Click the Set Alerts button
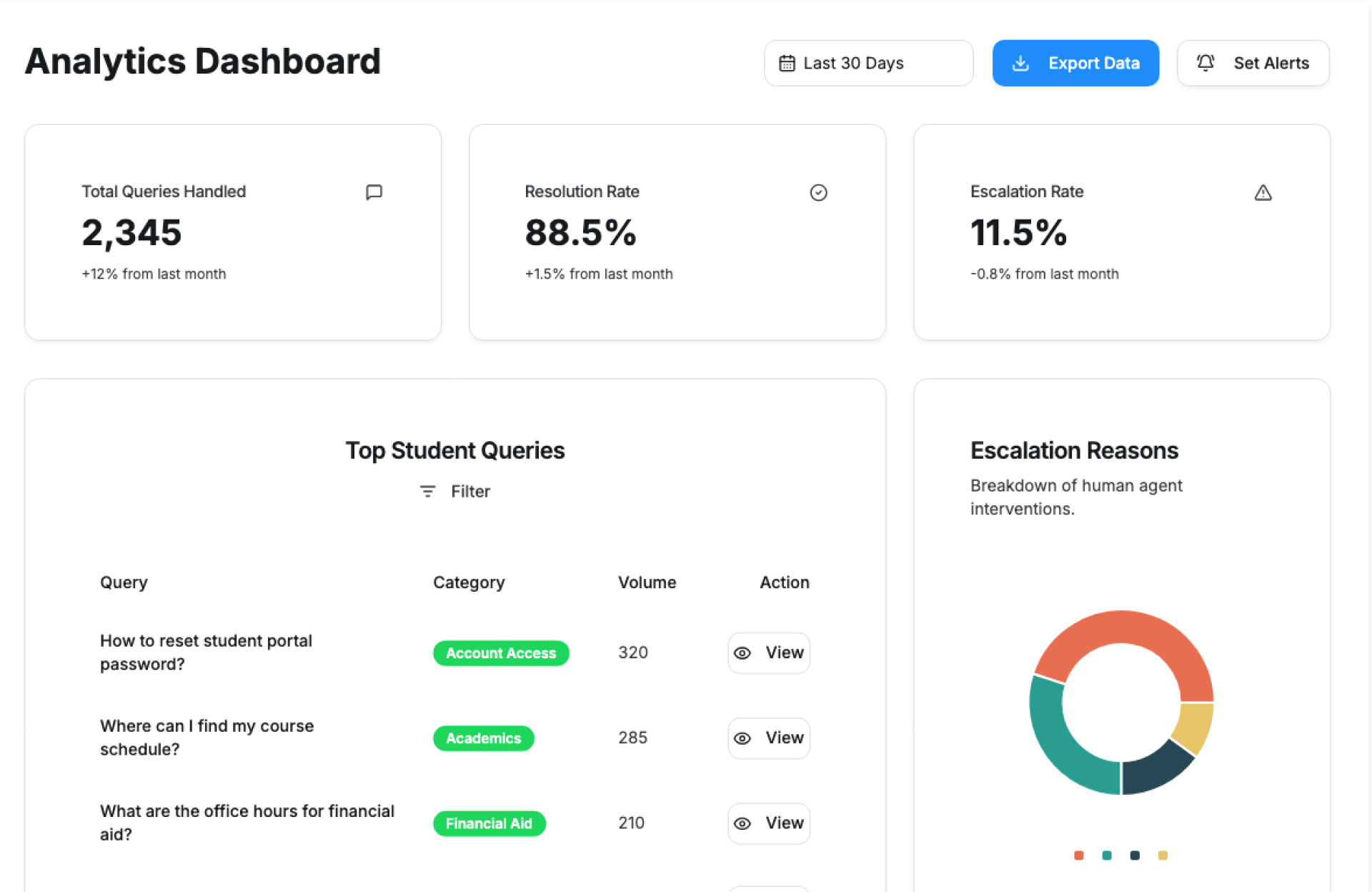 point(1253,64)
